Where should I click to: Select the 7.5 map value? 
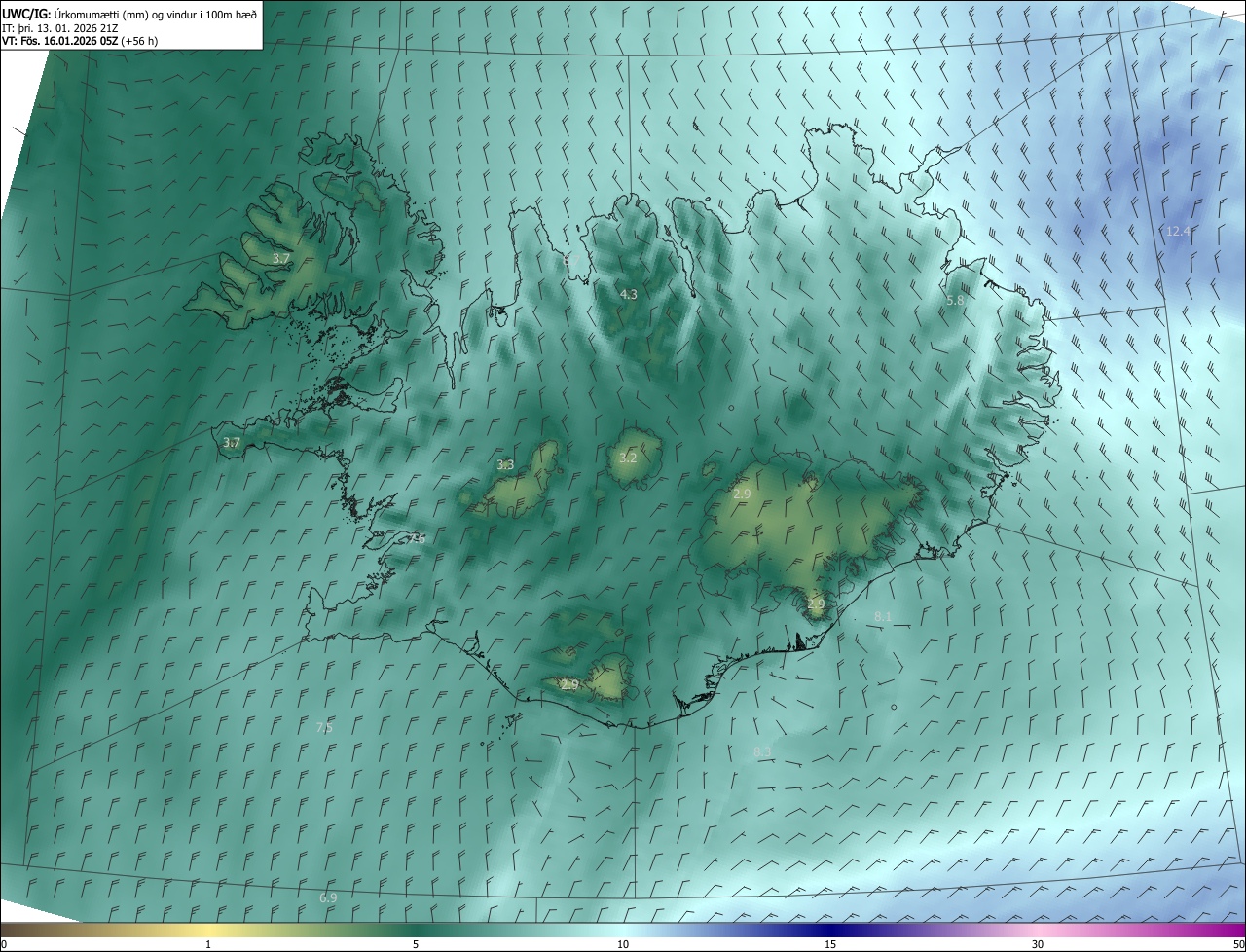pyautogui.click(x=324, y=727)
